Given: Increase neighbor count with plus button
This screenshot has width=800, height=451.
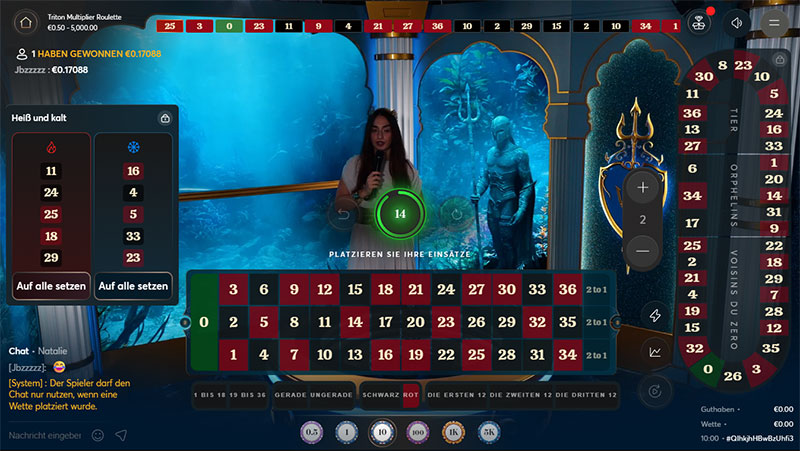Looking at the screenshot, I should pyautogui.click(x=643, y=187).
